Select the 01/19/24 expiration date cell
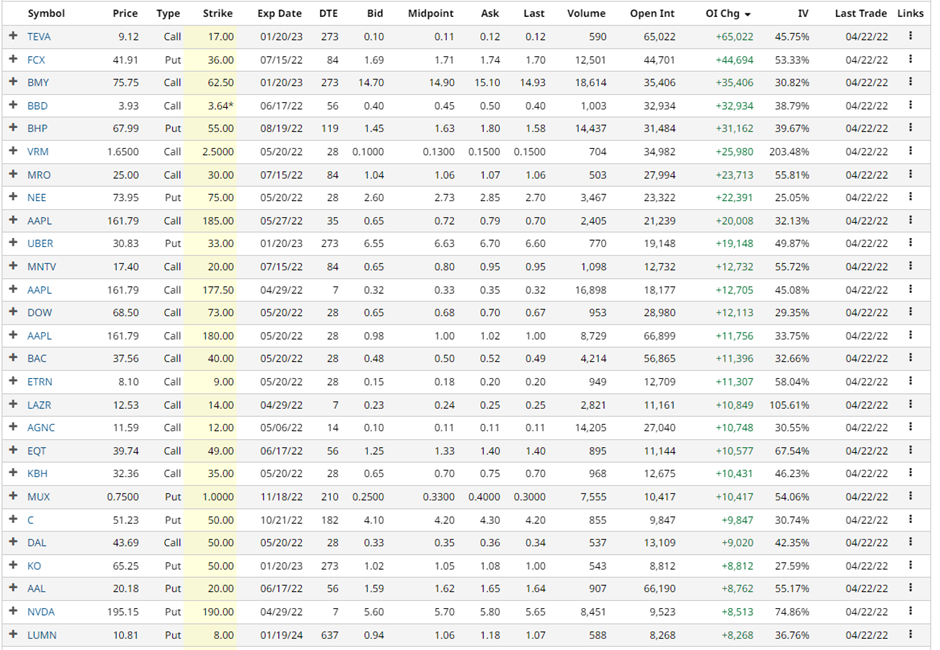Screen dimensions: 940x650 [x=281, y=635]
